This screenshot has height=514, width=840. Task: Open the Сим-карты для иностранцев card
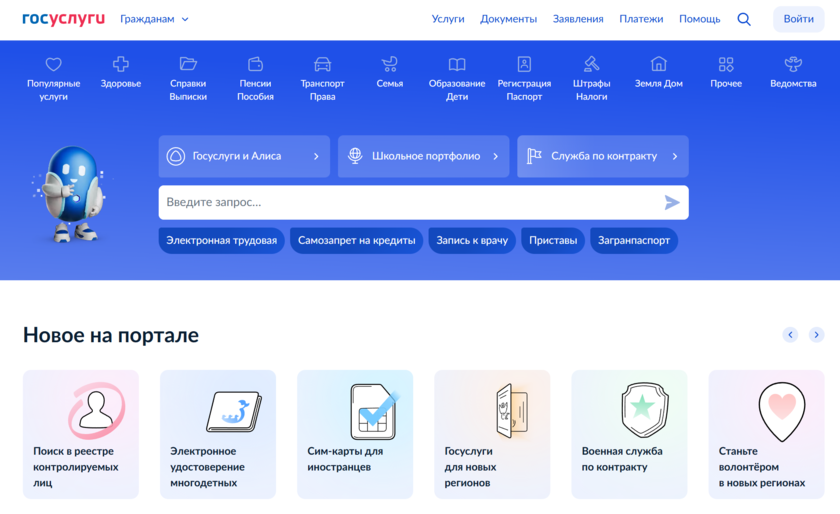tap(355, 434)
